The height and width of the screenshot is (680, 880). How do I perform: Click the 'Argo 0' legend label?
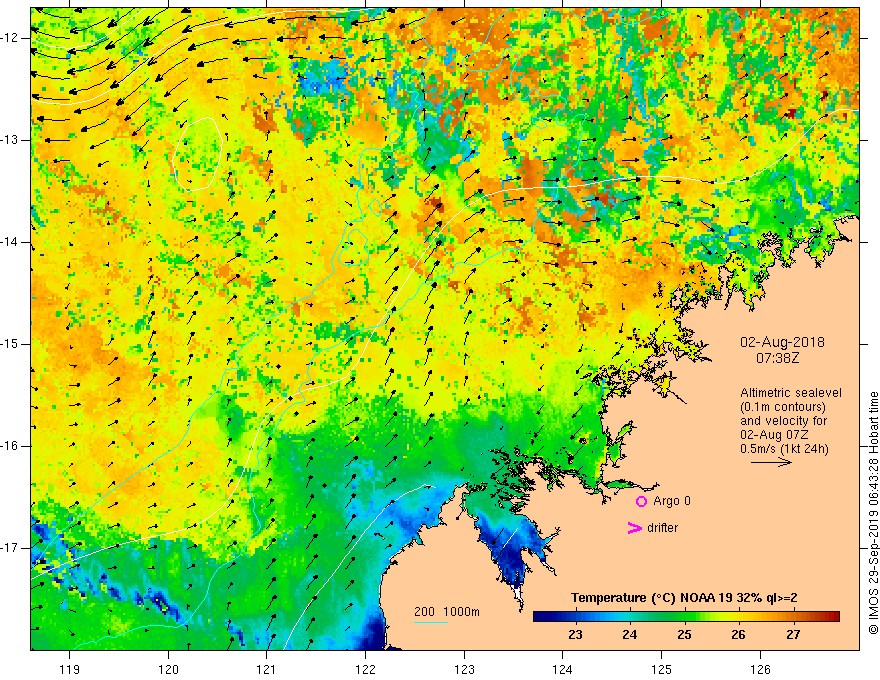pos(672,501)
